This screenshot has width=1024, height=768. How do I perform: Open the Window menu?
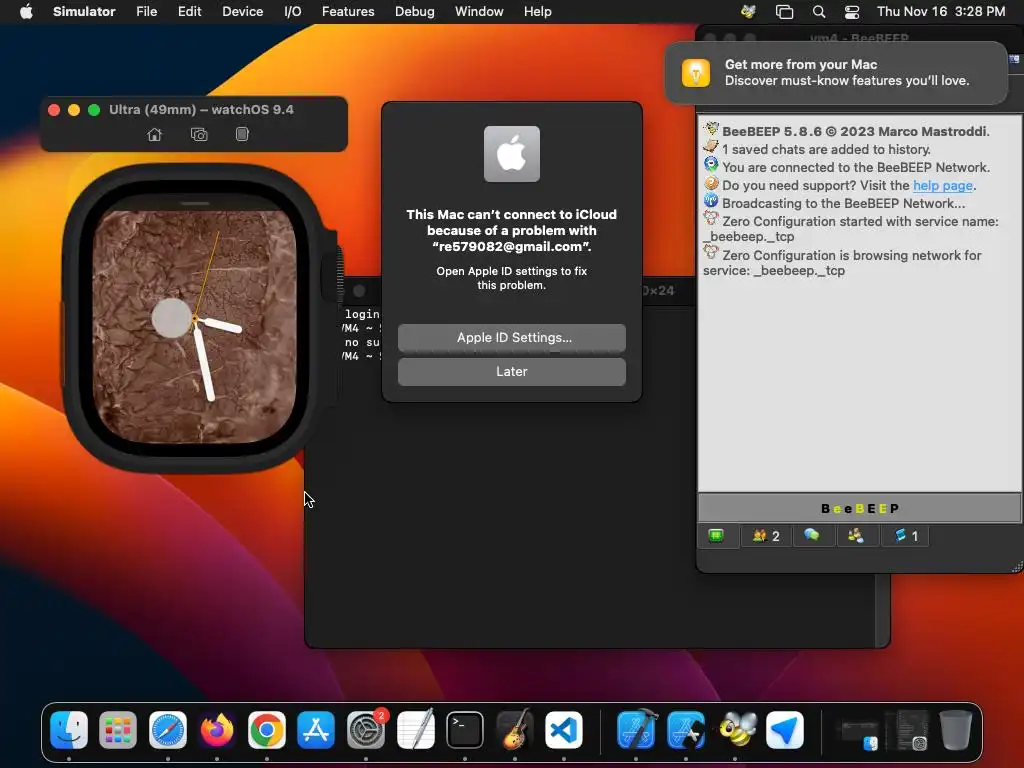tap(479, 12)
